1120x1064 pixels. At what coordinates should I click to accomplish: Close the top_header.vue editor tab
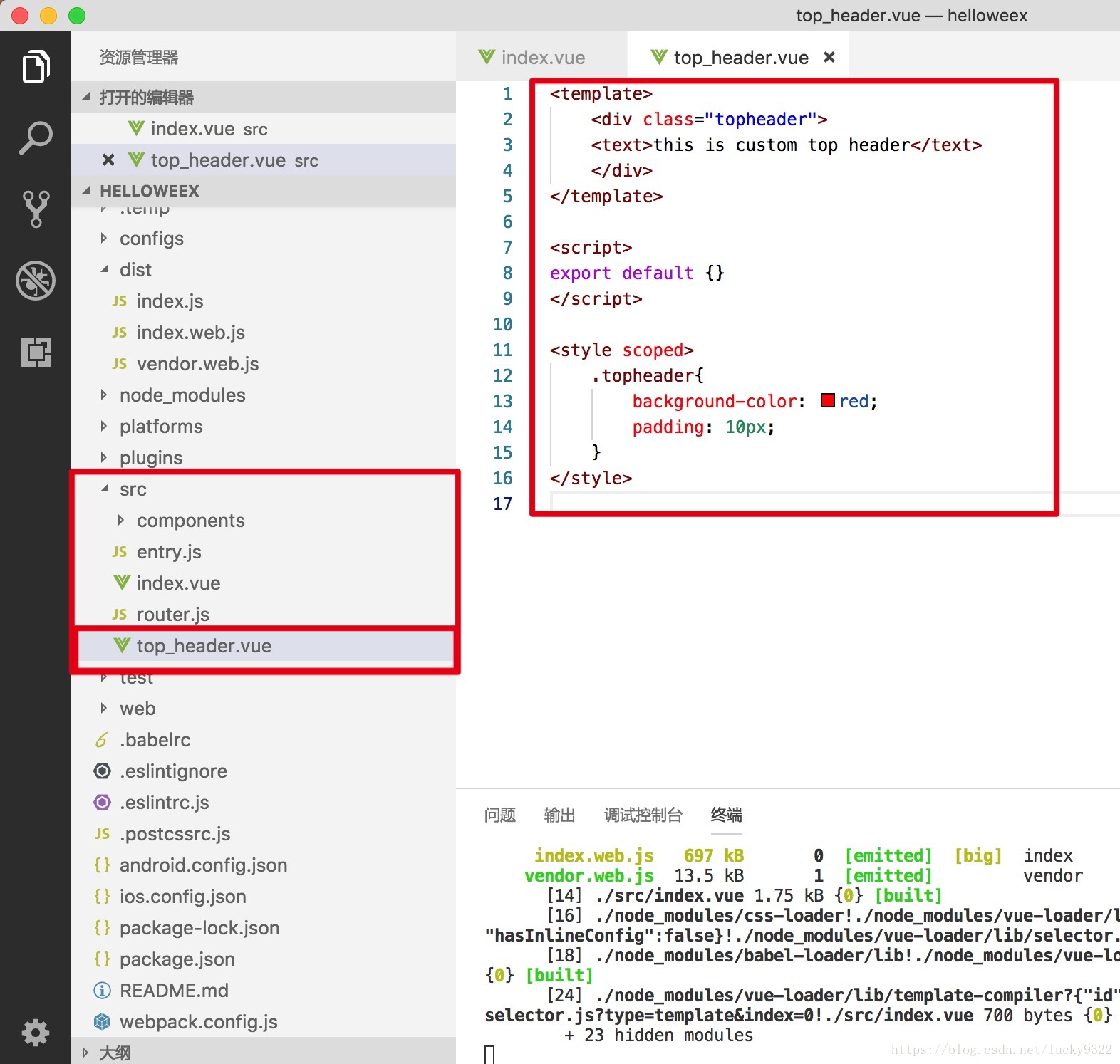point(829,57)
